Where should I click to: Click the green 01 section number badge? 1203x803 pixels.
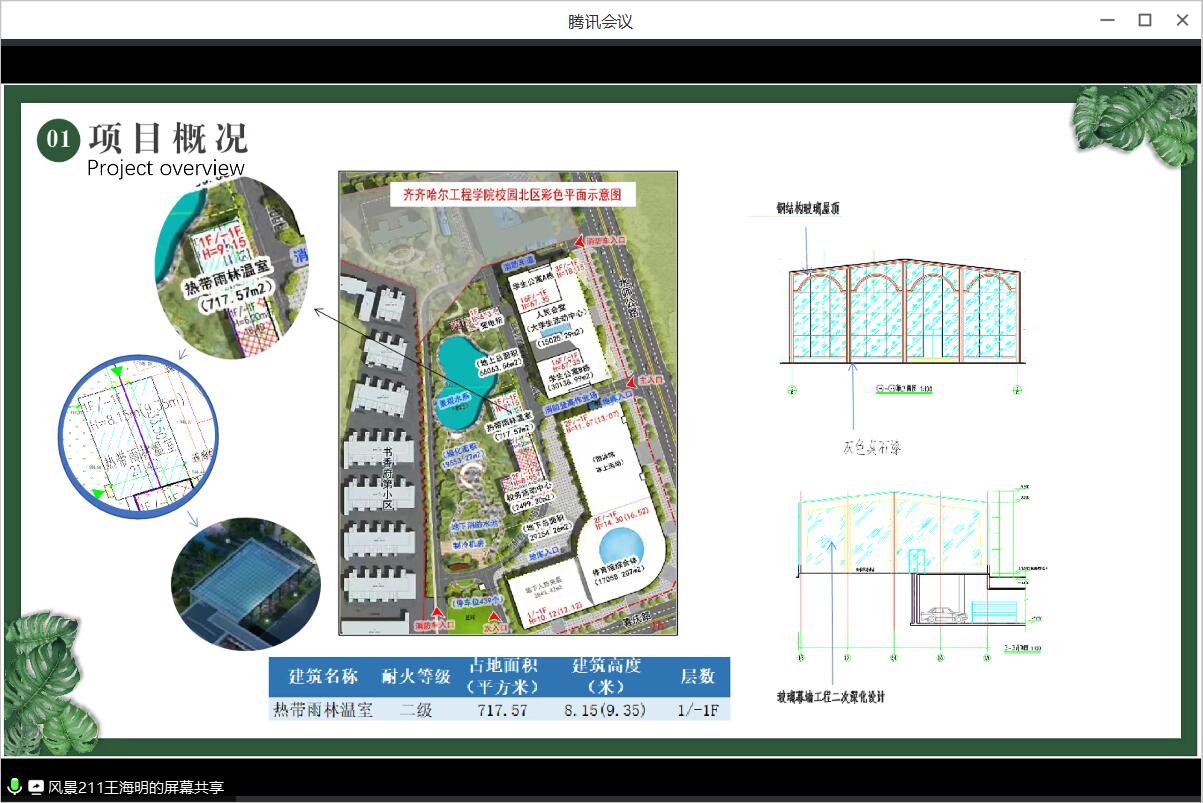(x=58, y=140)
